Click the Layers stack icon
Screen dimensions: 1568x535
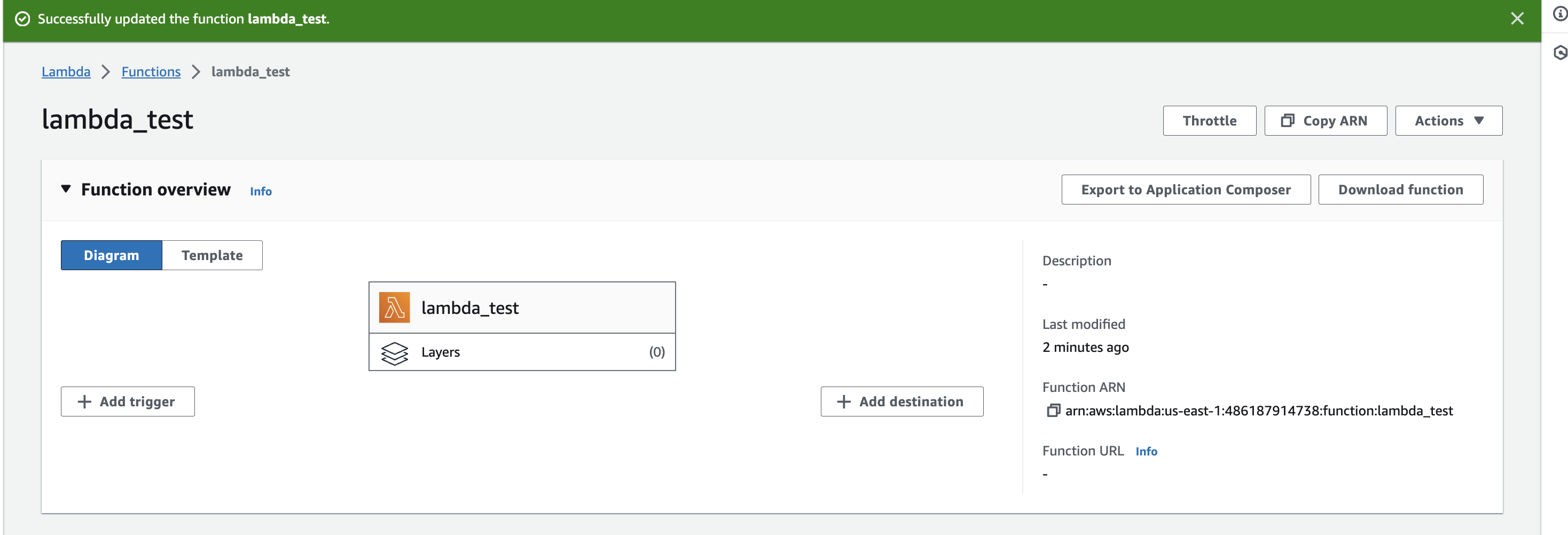click(394, 352)
